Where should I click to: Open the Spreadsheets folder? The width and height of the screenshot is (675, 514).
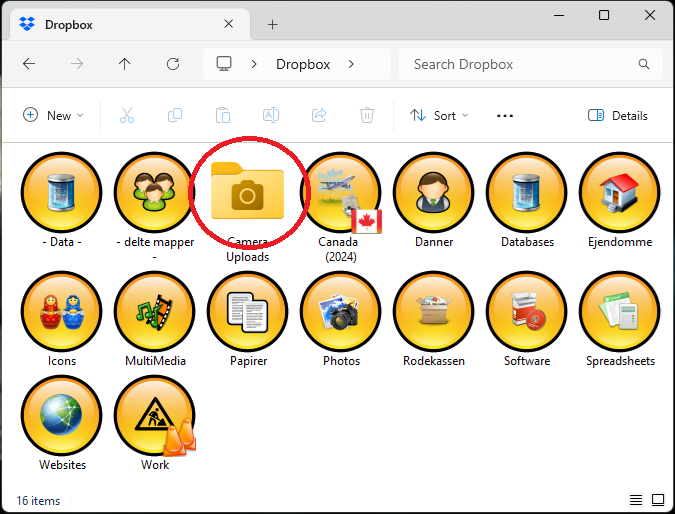coord(619,311)
